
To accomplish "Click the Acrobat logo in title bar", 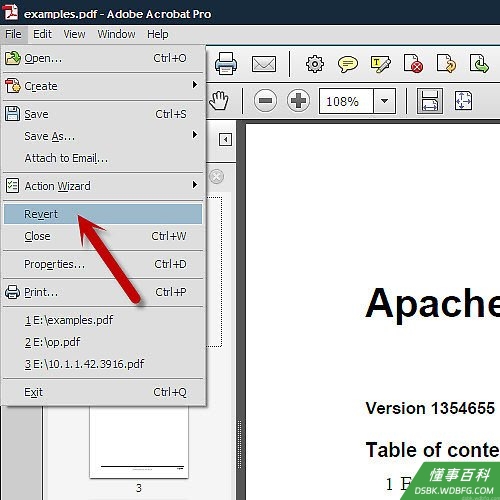I will pyautogui.click(x=11, y=11).
